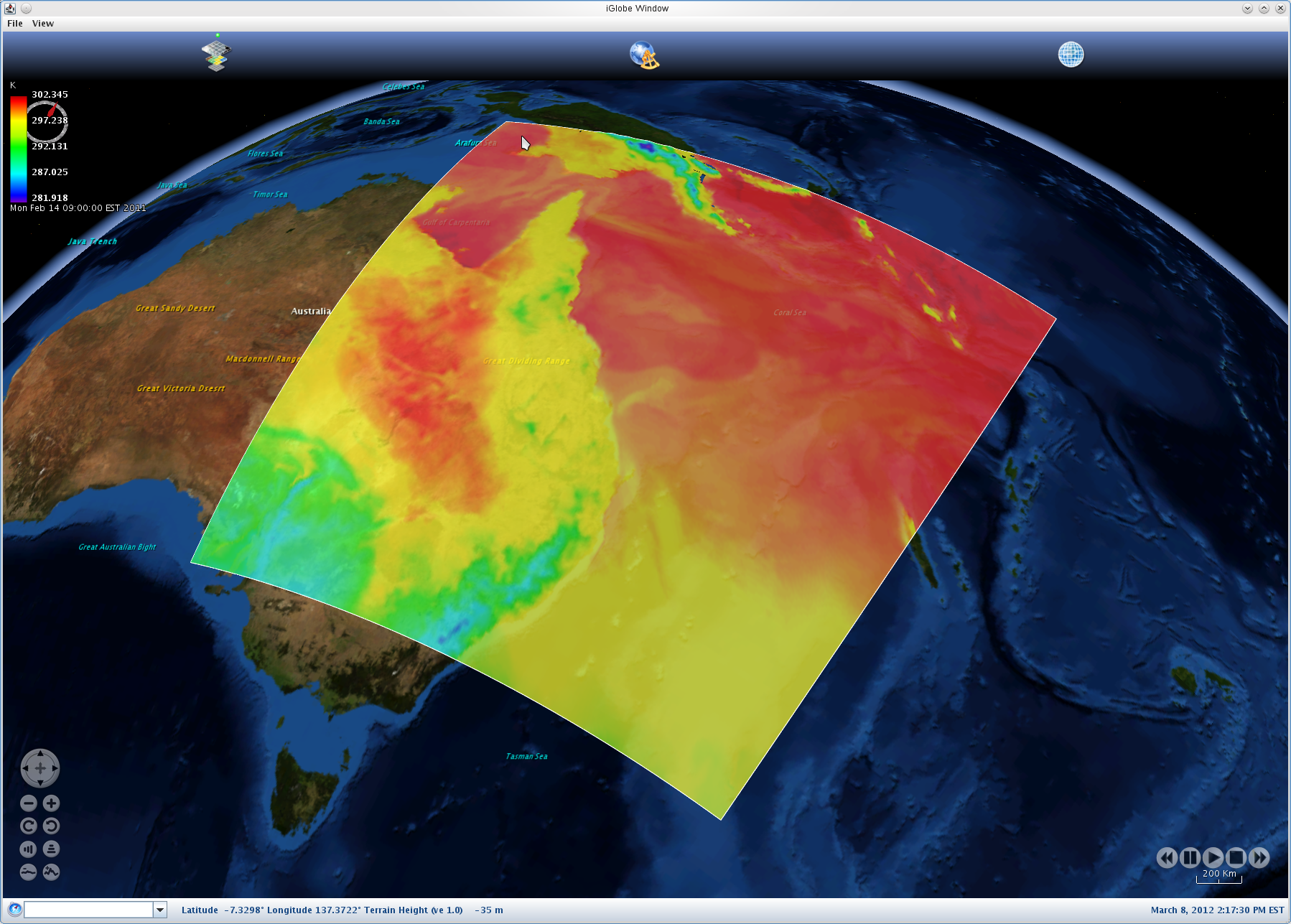Decrease vertical exaggeration with flat terrain button
This screenshot has width=1291, height=924.
(x=29, y=872)
